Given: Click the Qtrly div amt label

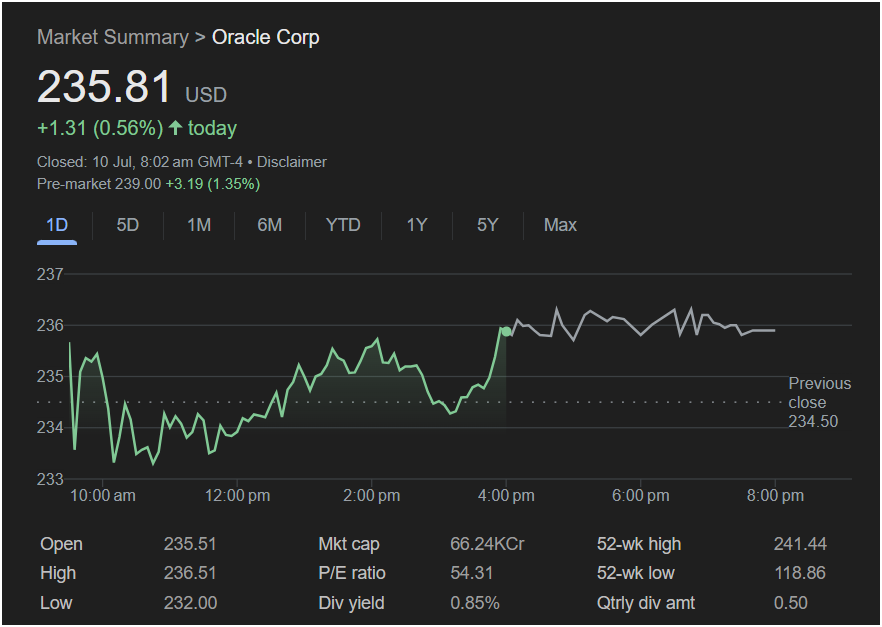Looking at the screenshot, I should [x=646, y=603].
